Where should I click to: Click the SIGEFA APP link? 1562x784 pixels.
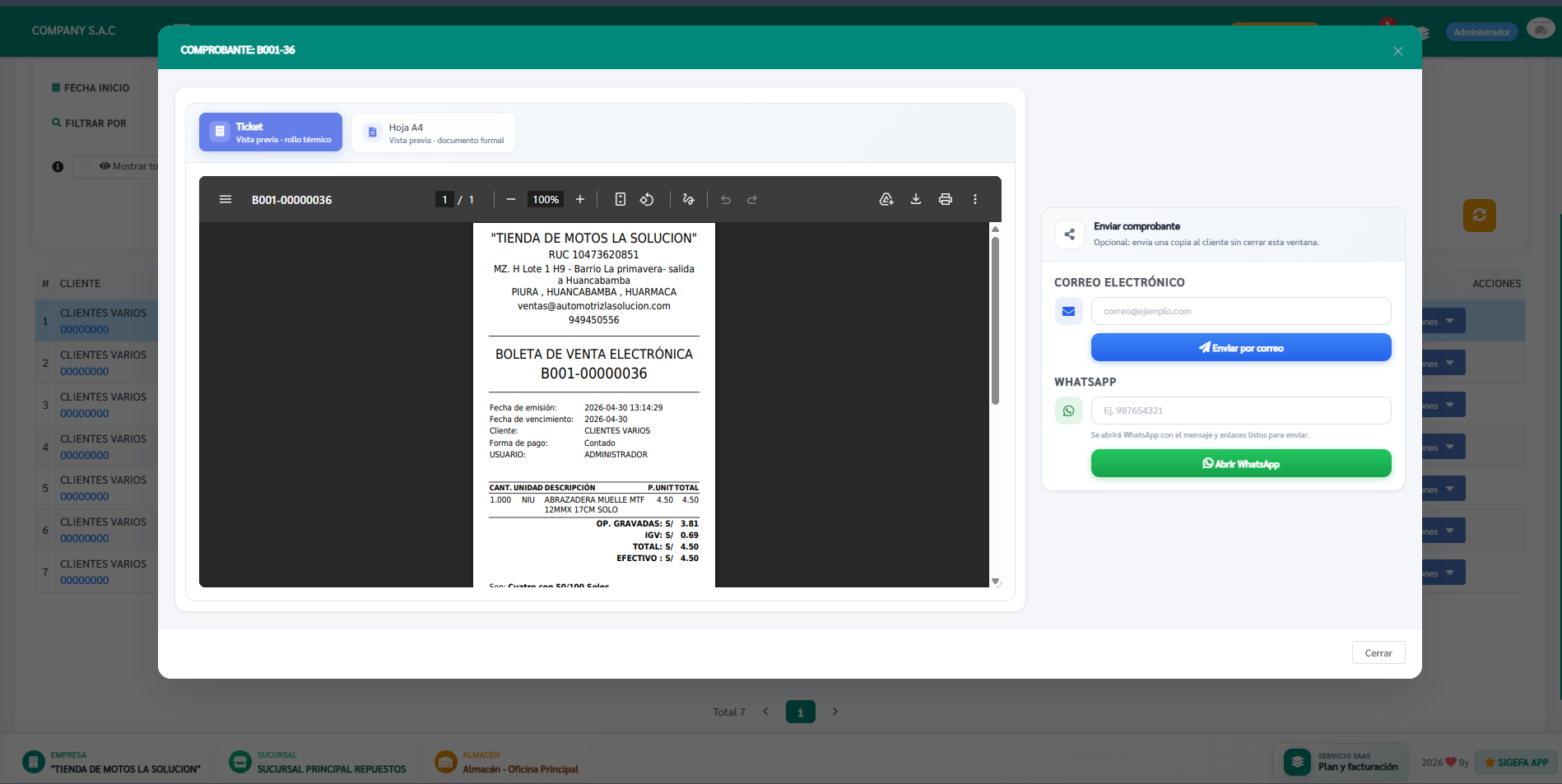click(1516, 763)
